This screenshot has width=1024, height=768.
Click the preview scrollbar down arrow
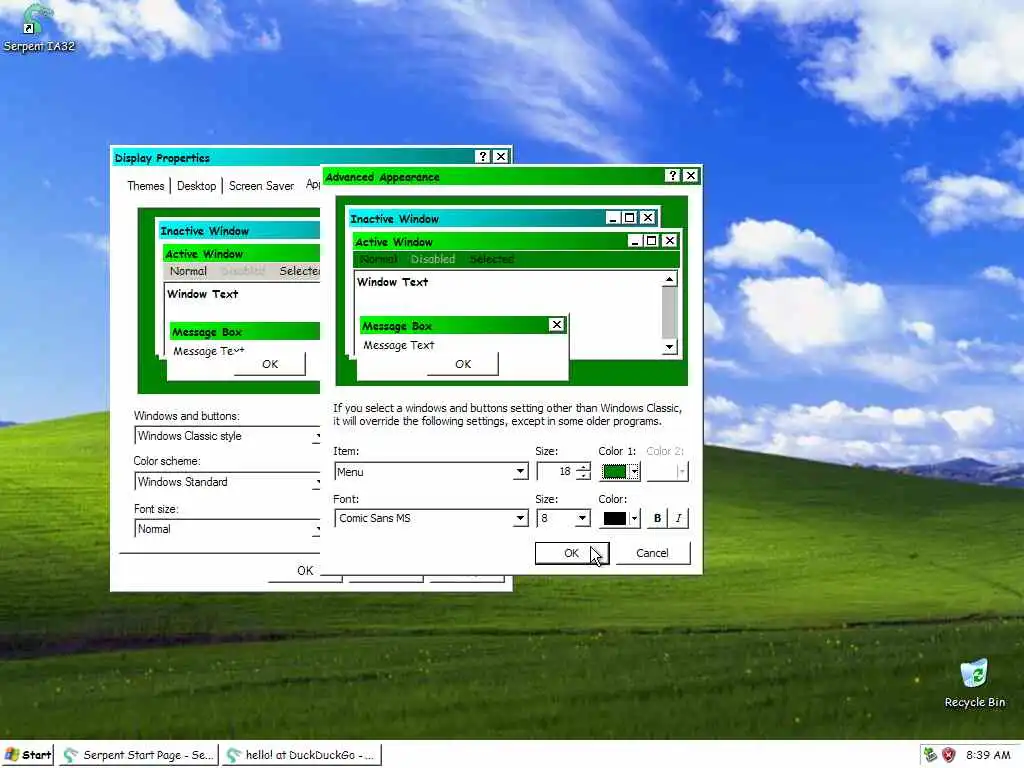click(669, 347)
